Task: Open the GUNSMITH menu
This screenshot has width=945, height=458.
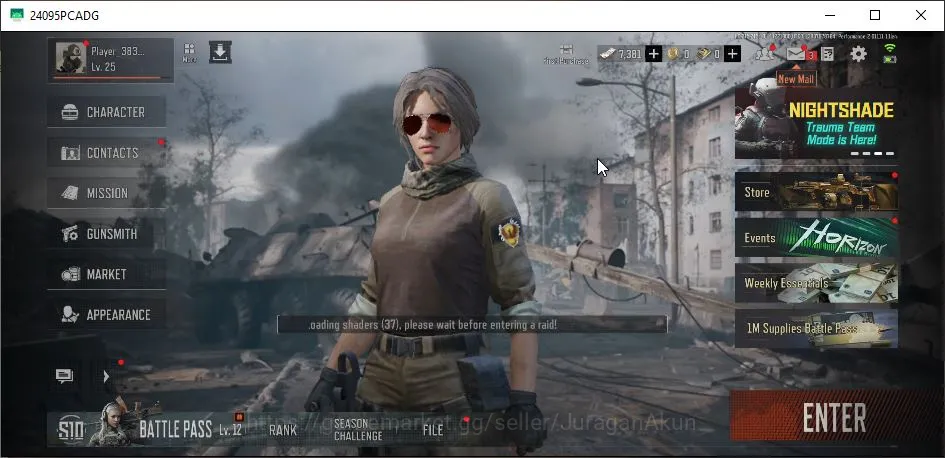Action: pyautogui.click(x=106, y=234)
